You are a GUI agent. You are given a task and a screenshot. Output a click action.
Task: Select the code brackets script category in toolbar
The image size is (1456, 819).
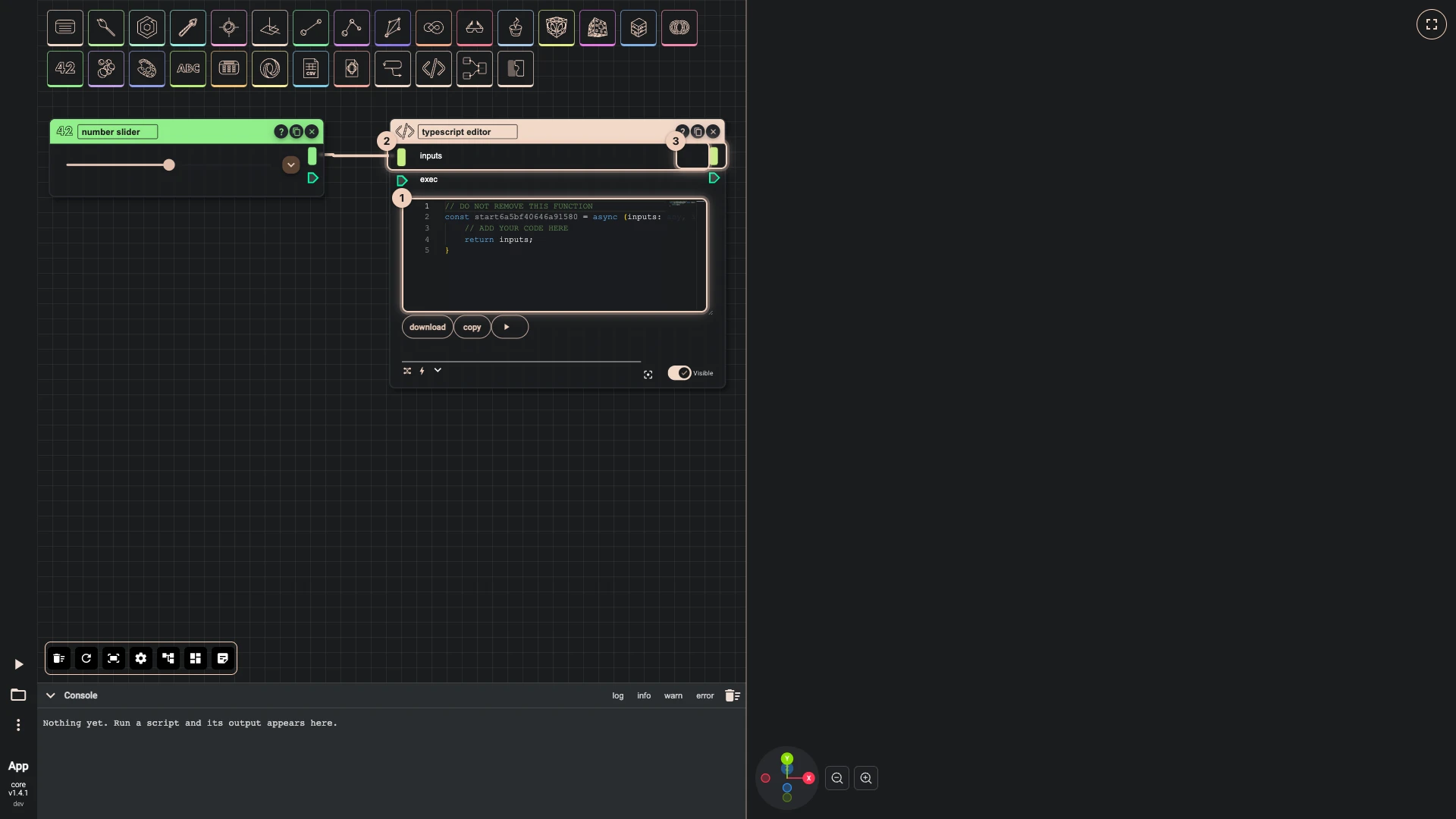pos(434,68)
